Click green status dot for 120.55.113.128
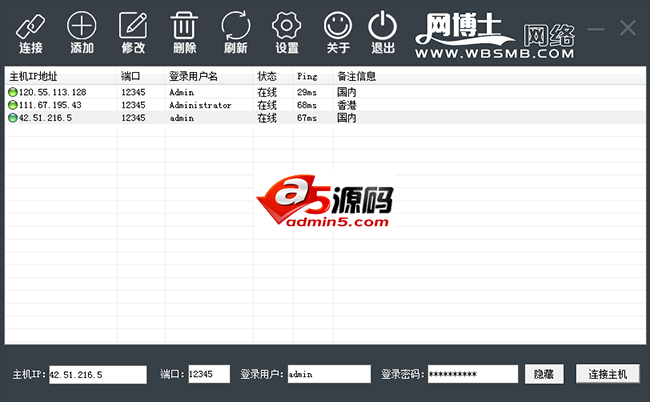The height and width of the screenshot is (402, 650). 12,92
